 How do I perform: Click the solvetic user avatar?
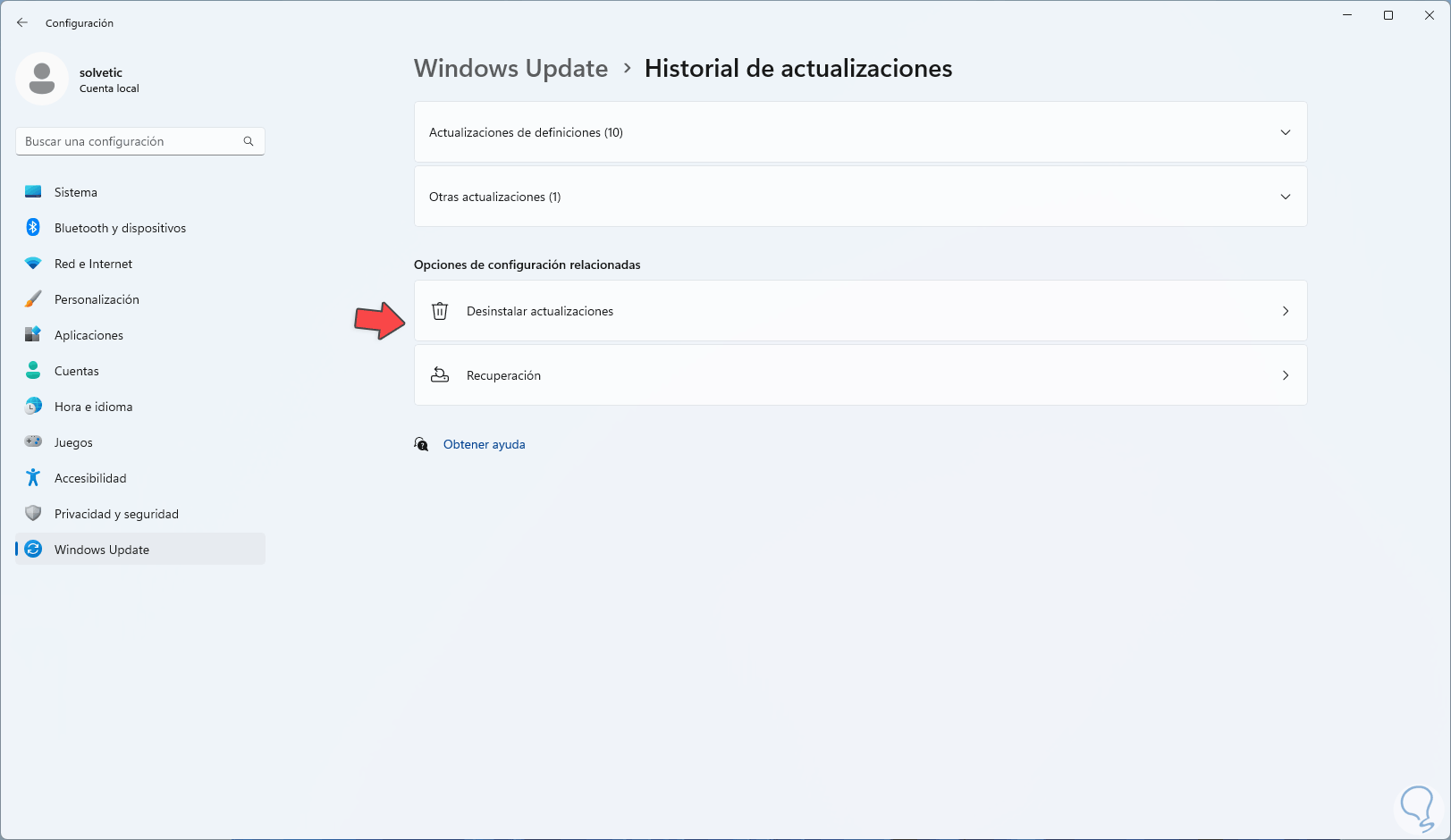coord(42,79)
